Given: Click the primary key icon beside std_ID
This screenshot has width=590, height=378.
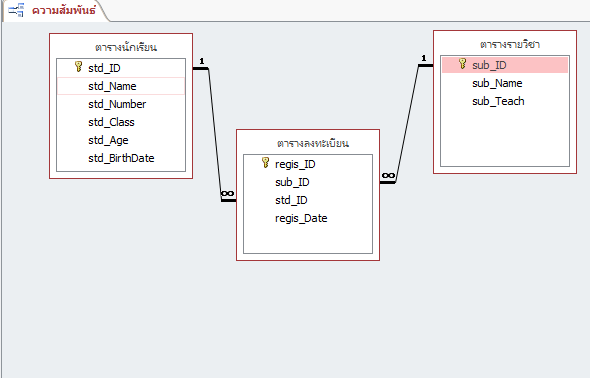Looking at the screenshot, I should click(78, 67).
